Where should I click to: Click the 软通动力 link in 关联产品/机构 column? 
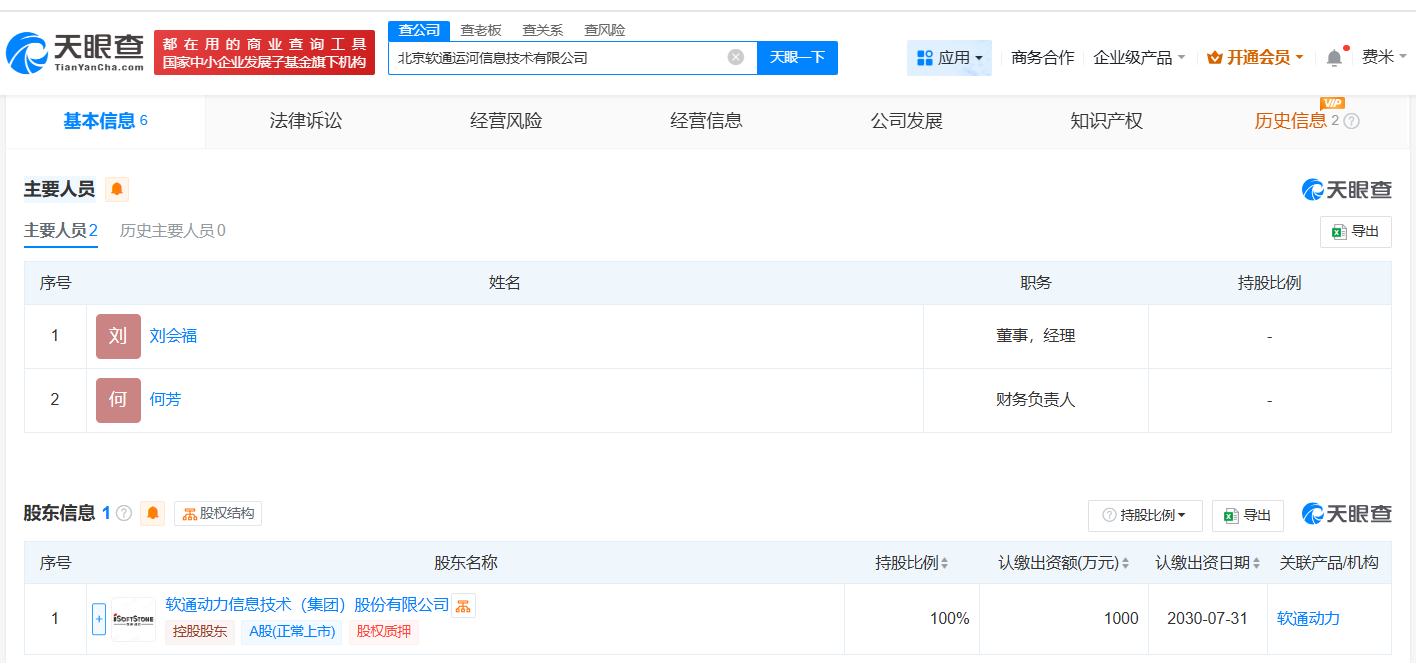coord(1307,618)
